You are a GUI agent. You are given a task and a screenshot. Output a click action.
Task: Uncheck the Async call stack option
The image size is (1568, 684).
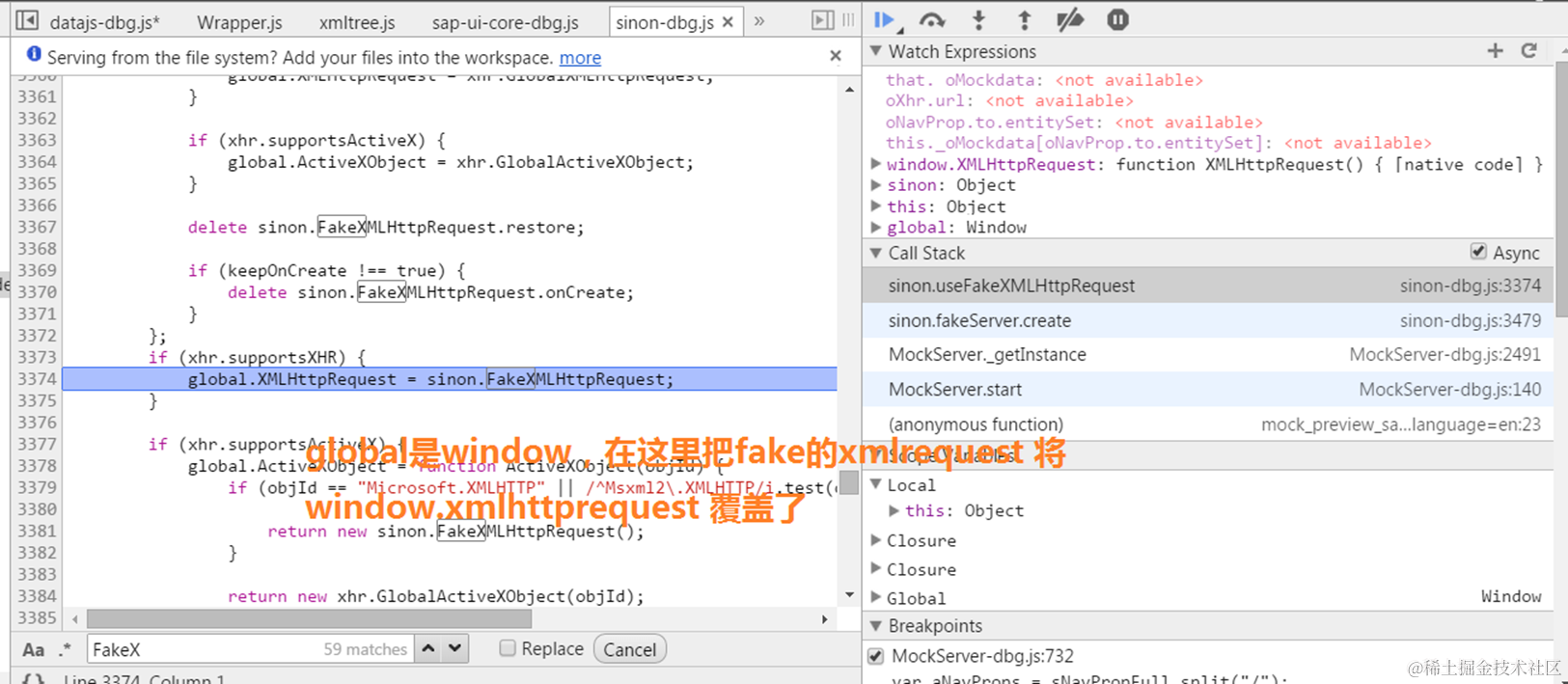click(1478, 252)
